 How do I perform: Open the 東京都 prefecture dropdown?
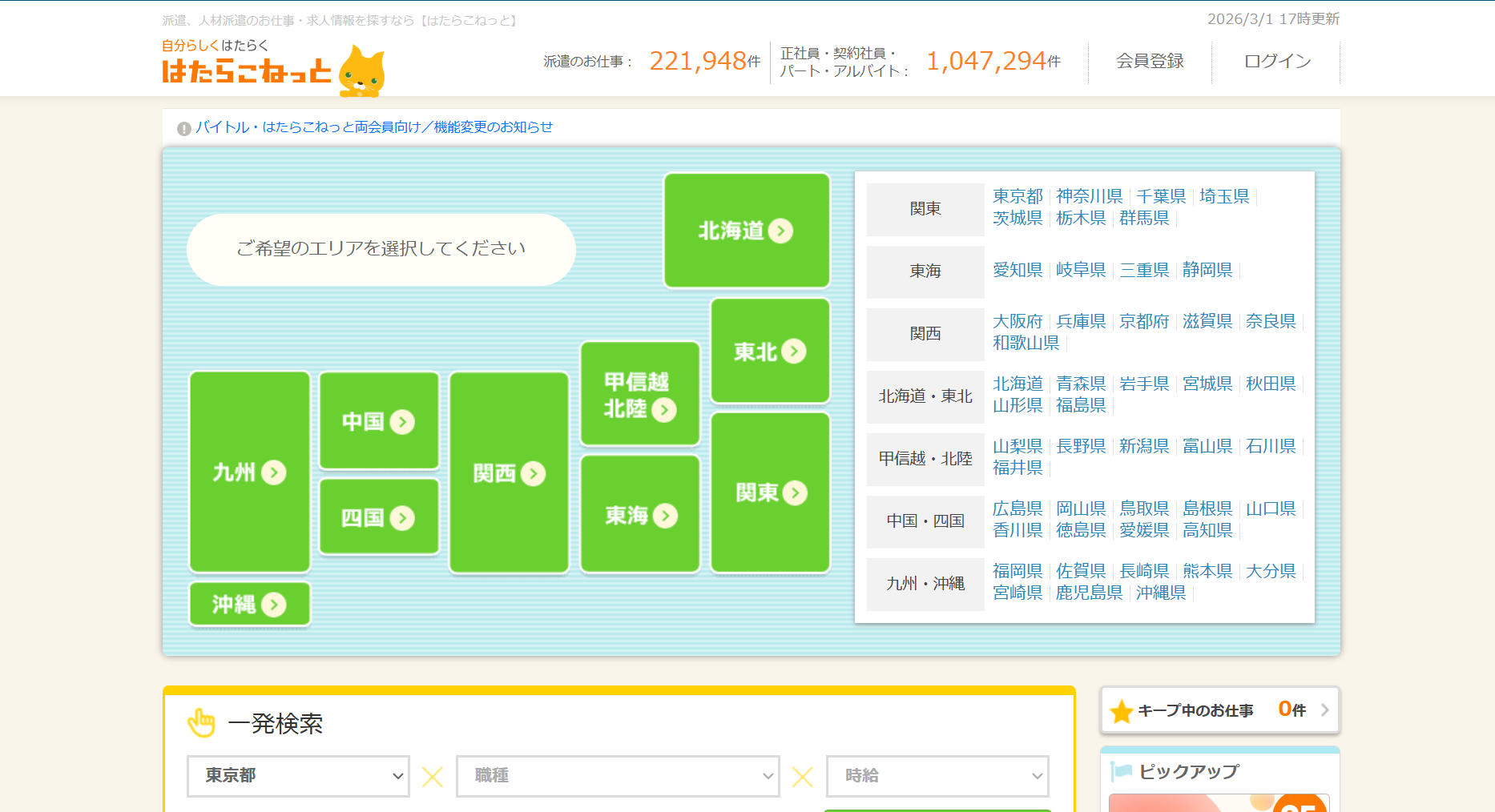pyautogui.click(x=298, y=776)
